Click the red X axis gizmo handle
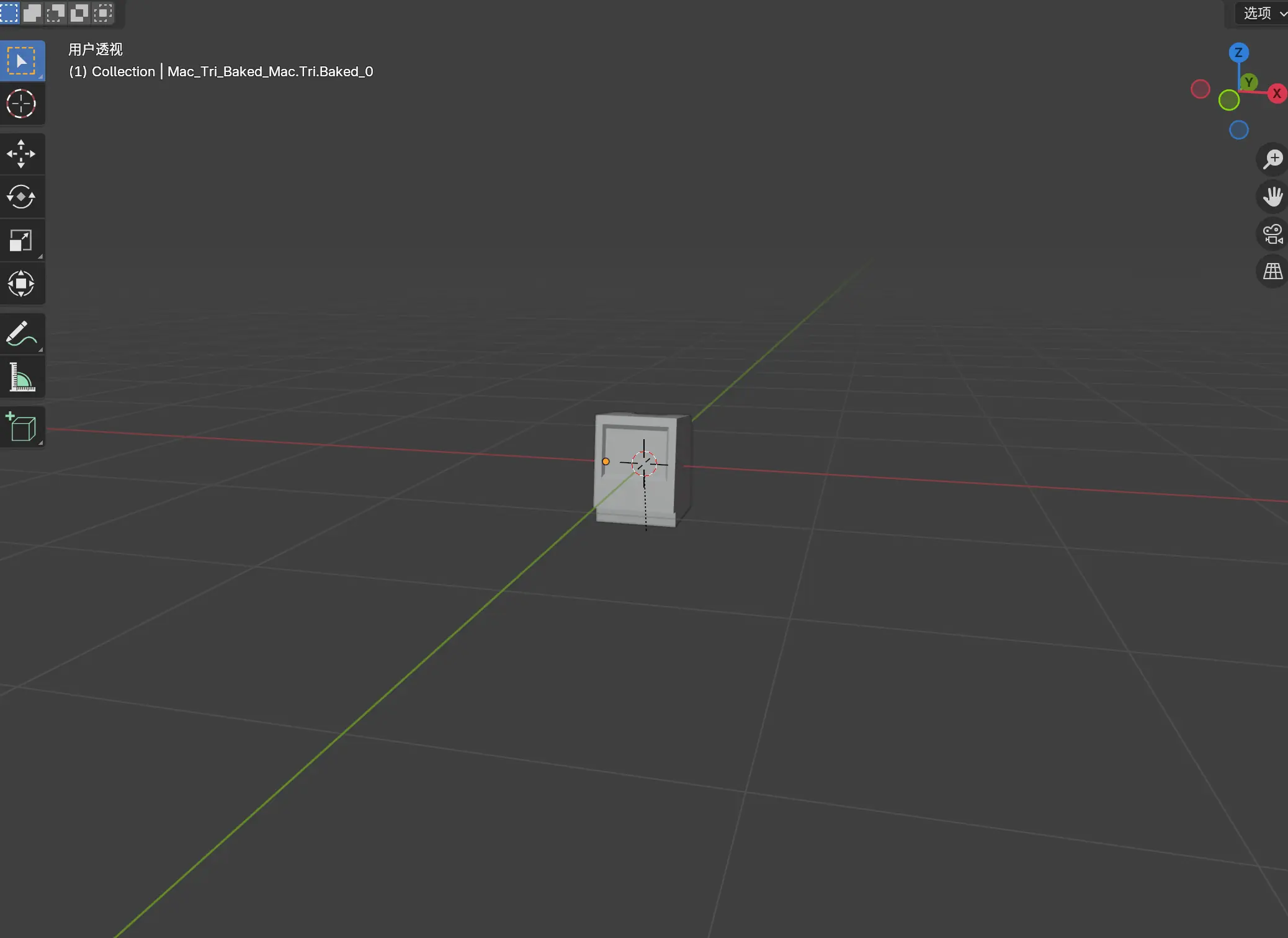The height and width of the screenshot is (938, 1288). point(1276,94)
